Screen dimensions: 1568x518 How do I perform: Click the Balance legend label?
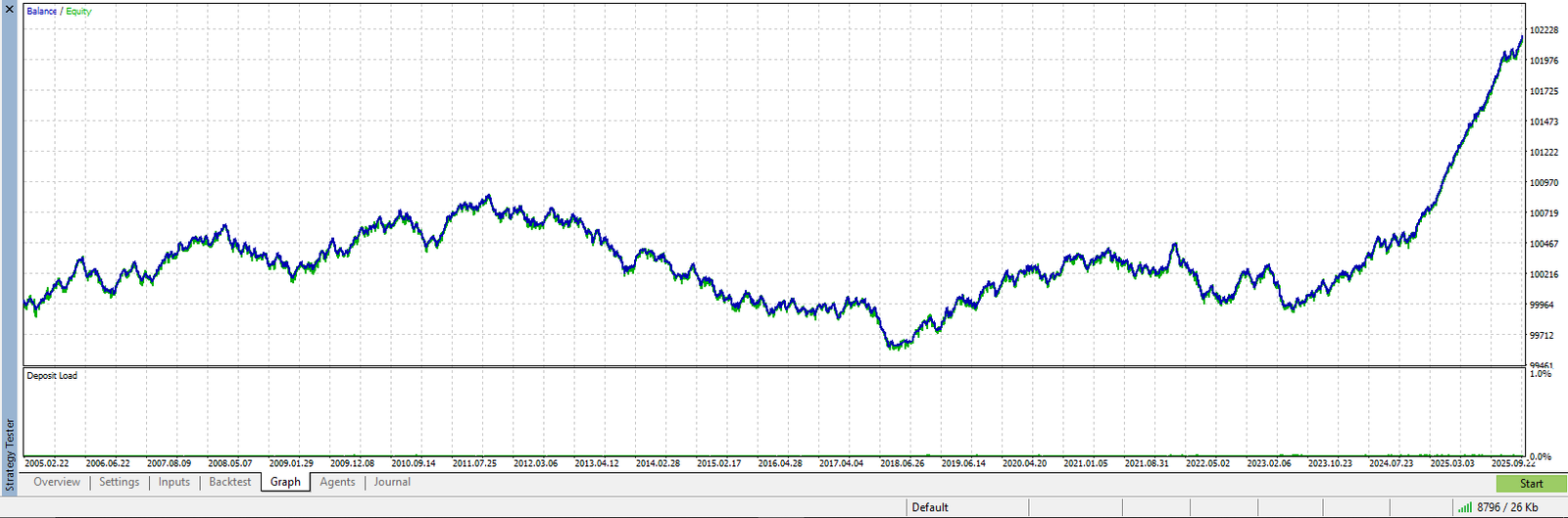42,12
